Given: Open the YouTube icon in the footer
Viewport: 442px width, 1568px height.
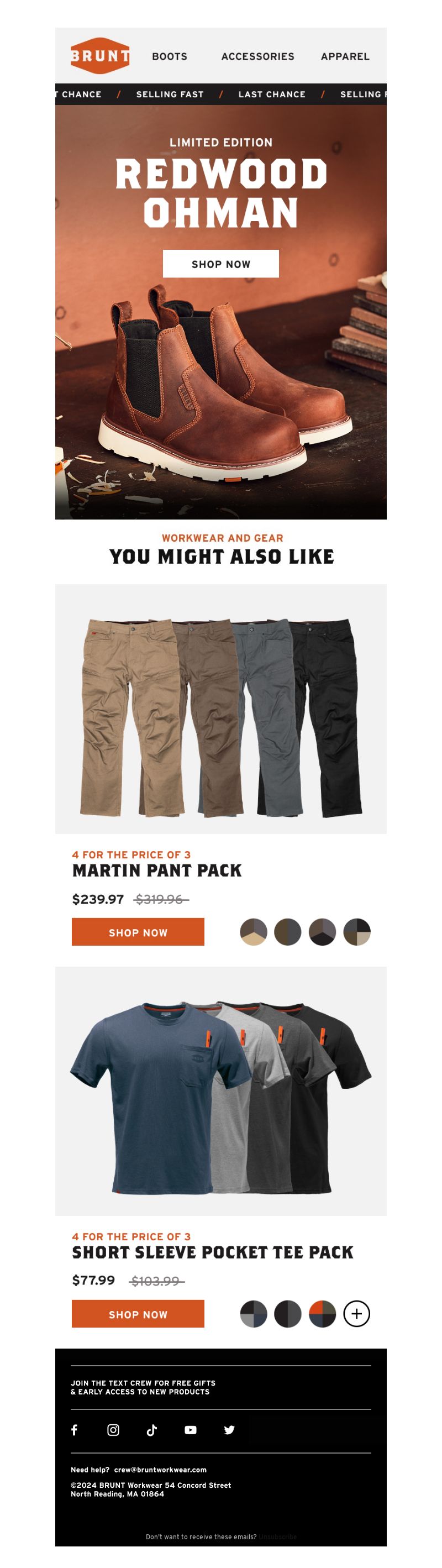Looking at the screenshot, I should point(191,1430).
